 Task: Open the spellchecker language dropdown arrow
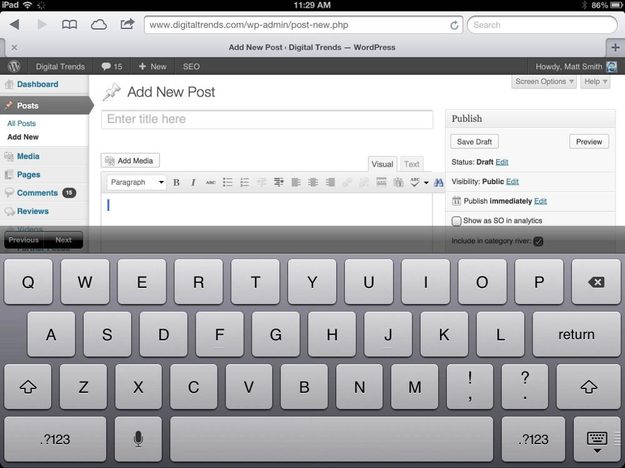click(x=426, y=183)
